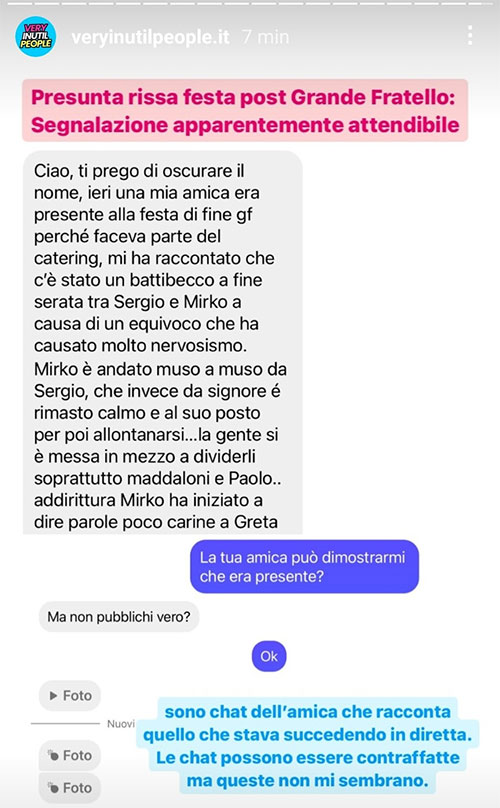The image size is (500, 808).
Task: Tap the long grey message about Sergio and Mirko
Action: coord(162,343)
